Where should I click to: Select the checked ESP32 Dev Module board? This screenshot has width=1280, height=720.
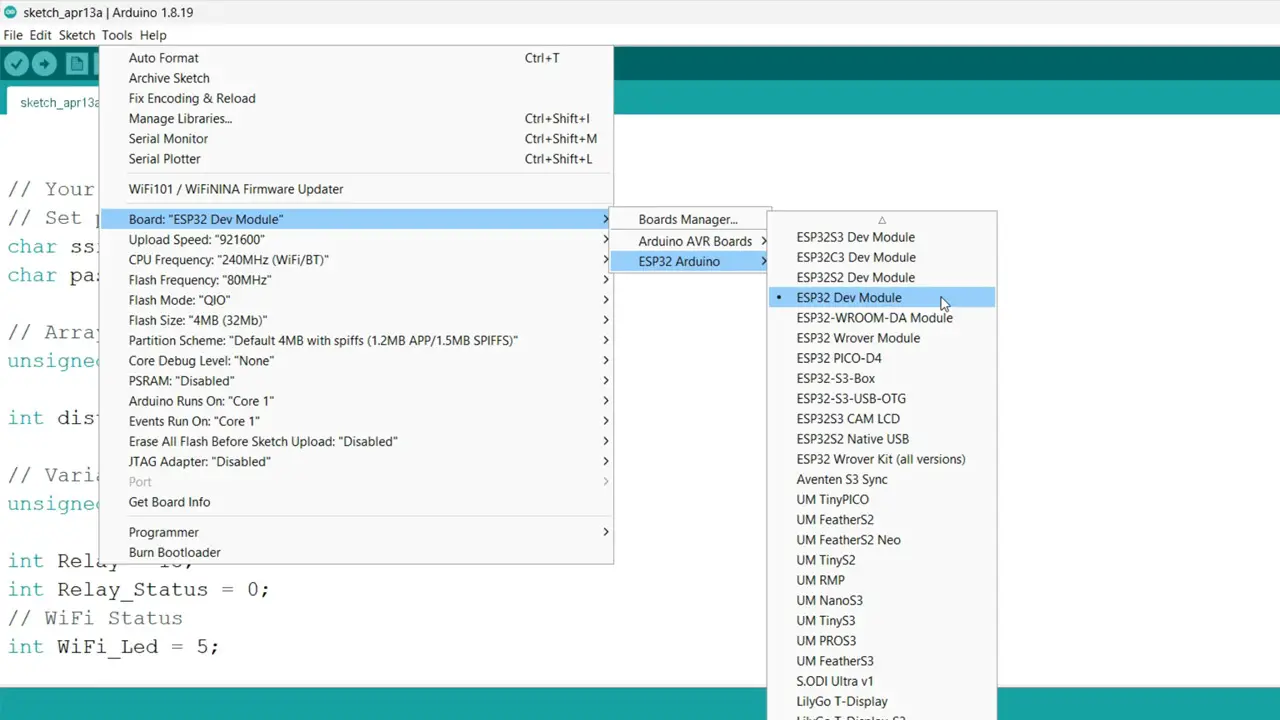[x=881, y=297]
